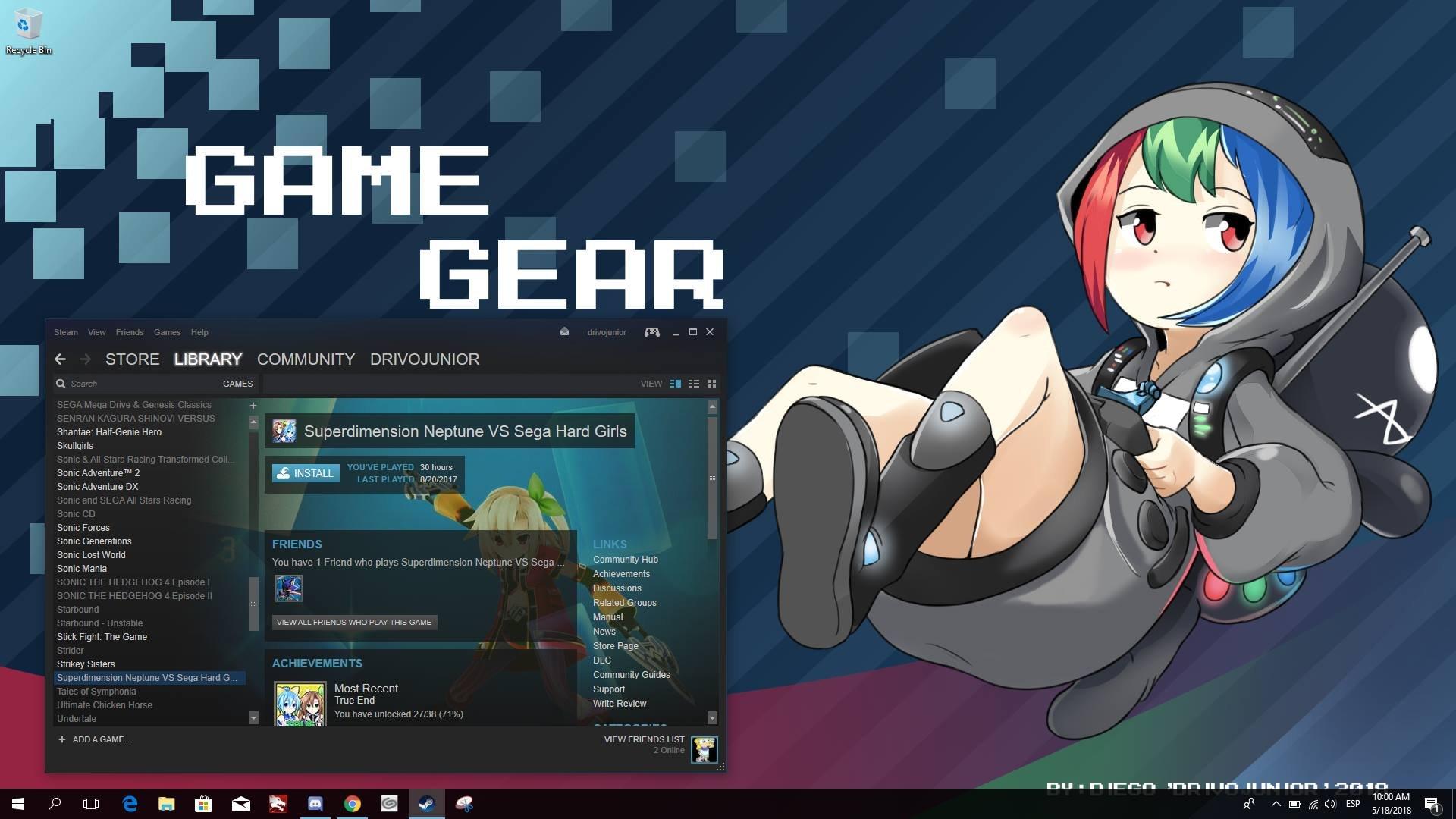Switch to the COMMUNITY tab
Screen dimensions: 1456x819
point(306,359)
